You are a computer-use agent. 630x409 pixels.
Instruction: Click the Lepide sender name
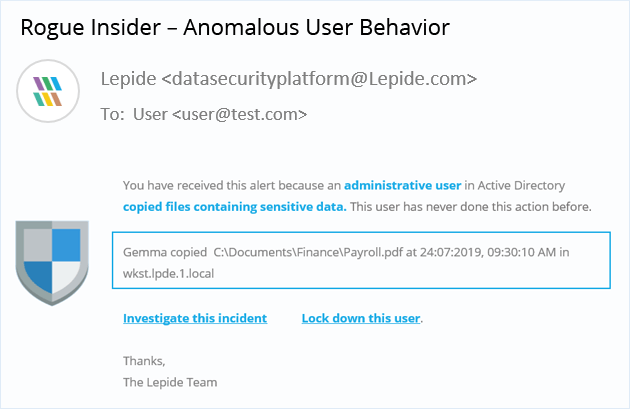128,79
